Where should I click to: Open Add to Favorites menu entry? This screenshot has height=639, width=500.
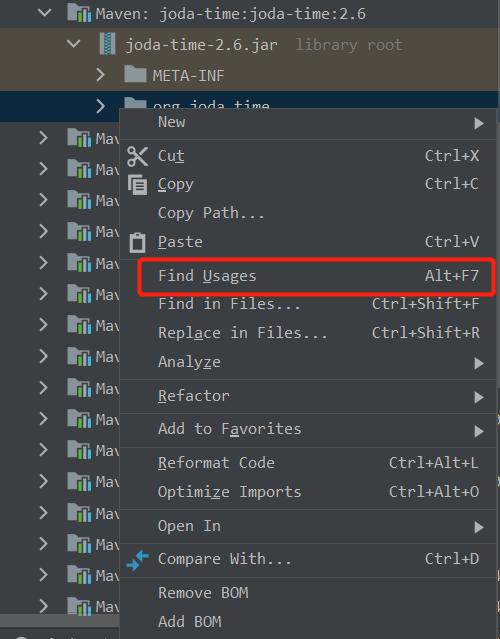point(308,429)
